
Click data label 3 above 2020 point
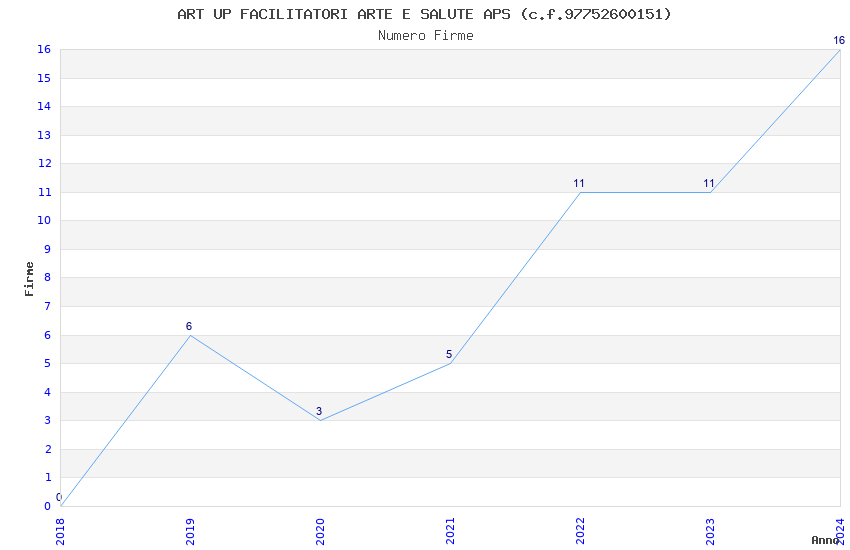coord(319,411)
